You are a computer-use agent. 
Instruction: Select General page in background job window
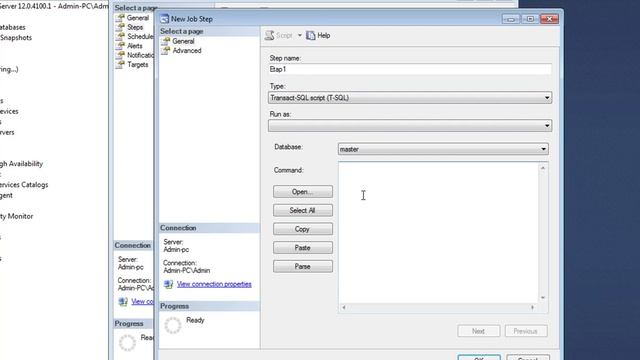138,18
